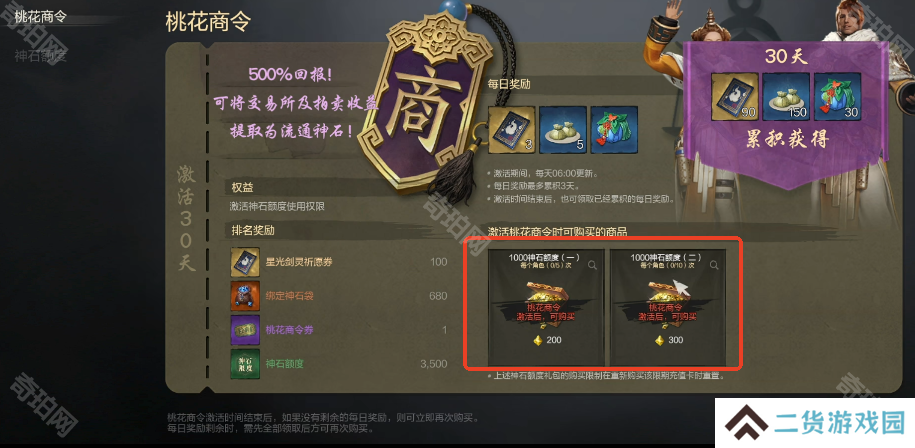Screen dimensions: 915x448
Task: Click the 30天 accumulated green gift bag icon
Action: pyautogui.click(x=837, y=96)
